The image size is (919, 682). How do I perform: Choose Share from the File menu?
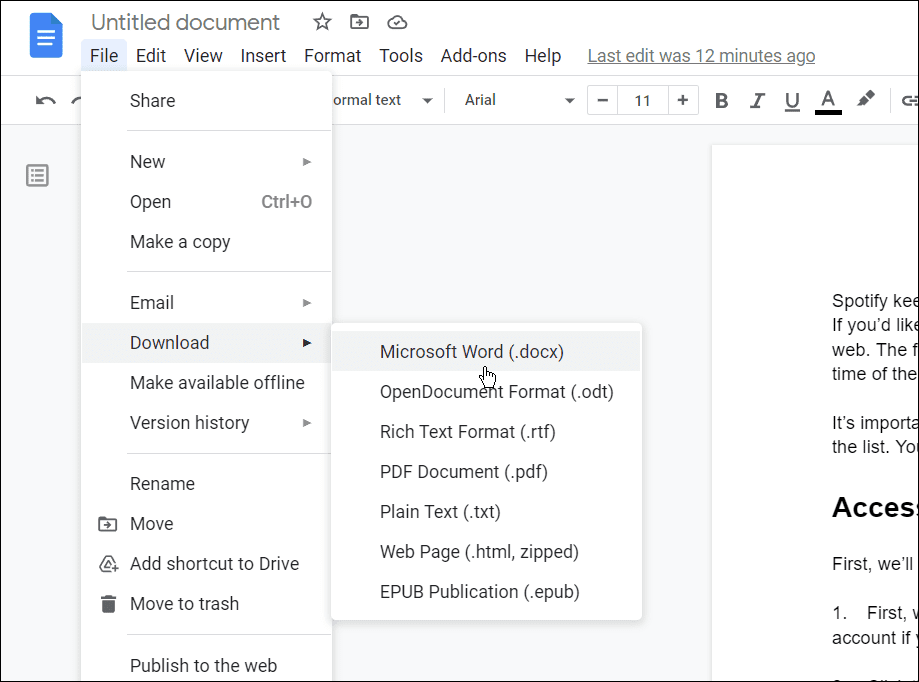207,101
